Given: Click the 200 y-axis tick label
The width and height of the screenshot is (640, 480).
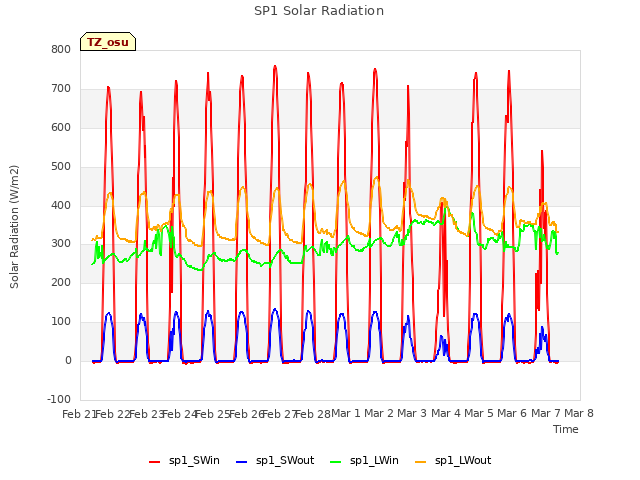Looking at the screenshot, I should click(x=61, y=282).
